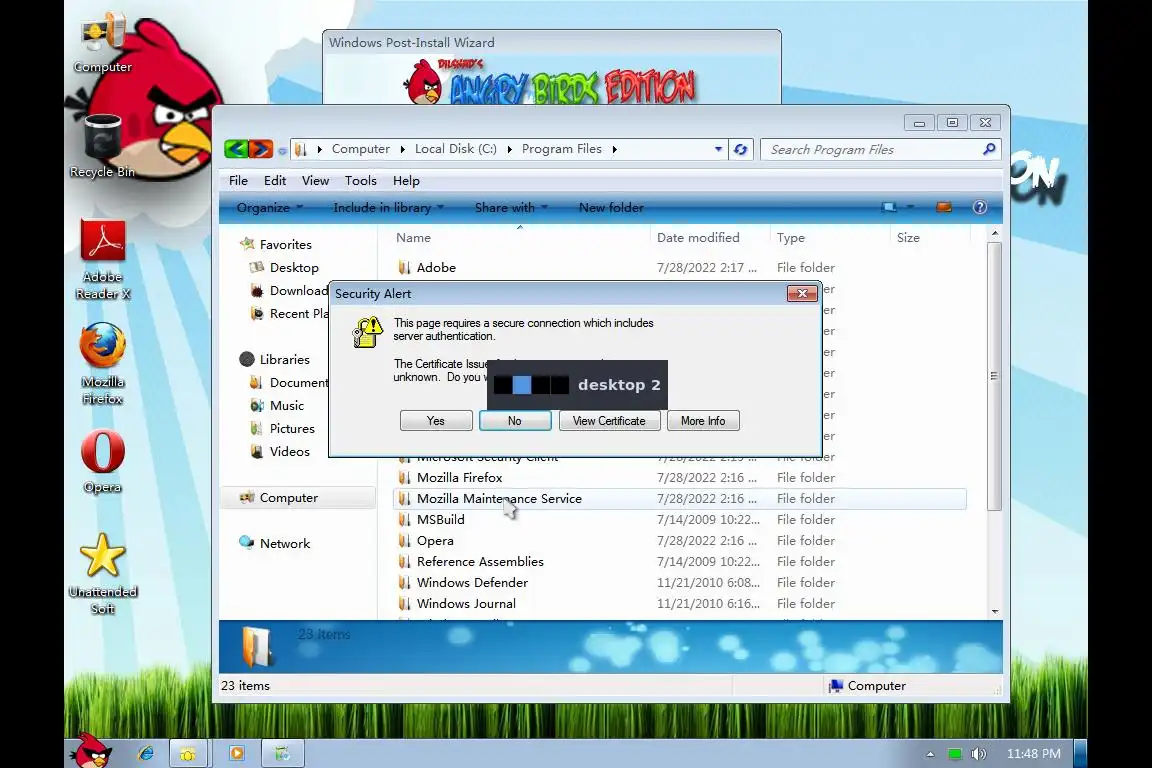Viewport: 1152px width, 768px height.
Task: Click New folder in the toolbar
Action: coord(611,208)
